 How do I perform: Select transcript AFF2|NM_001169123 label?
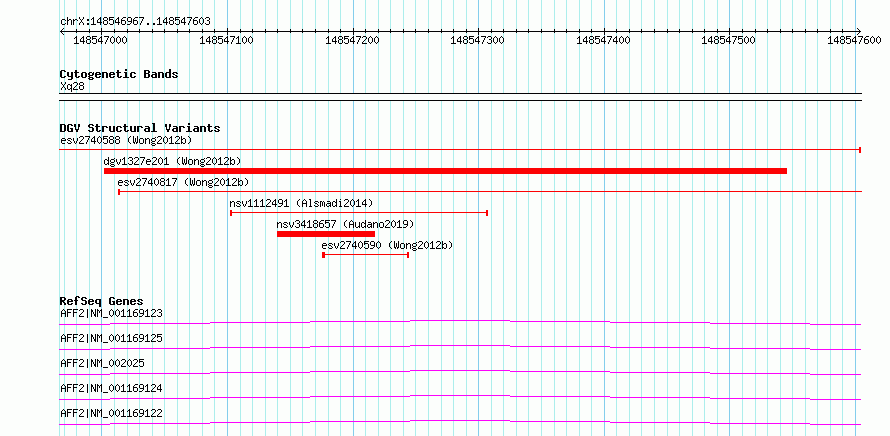(111, 313)
